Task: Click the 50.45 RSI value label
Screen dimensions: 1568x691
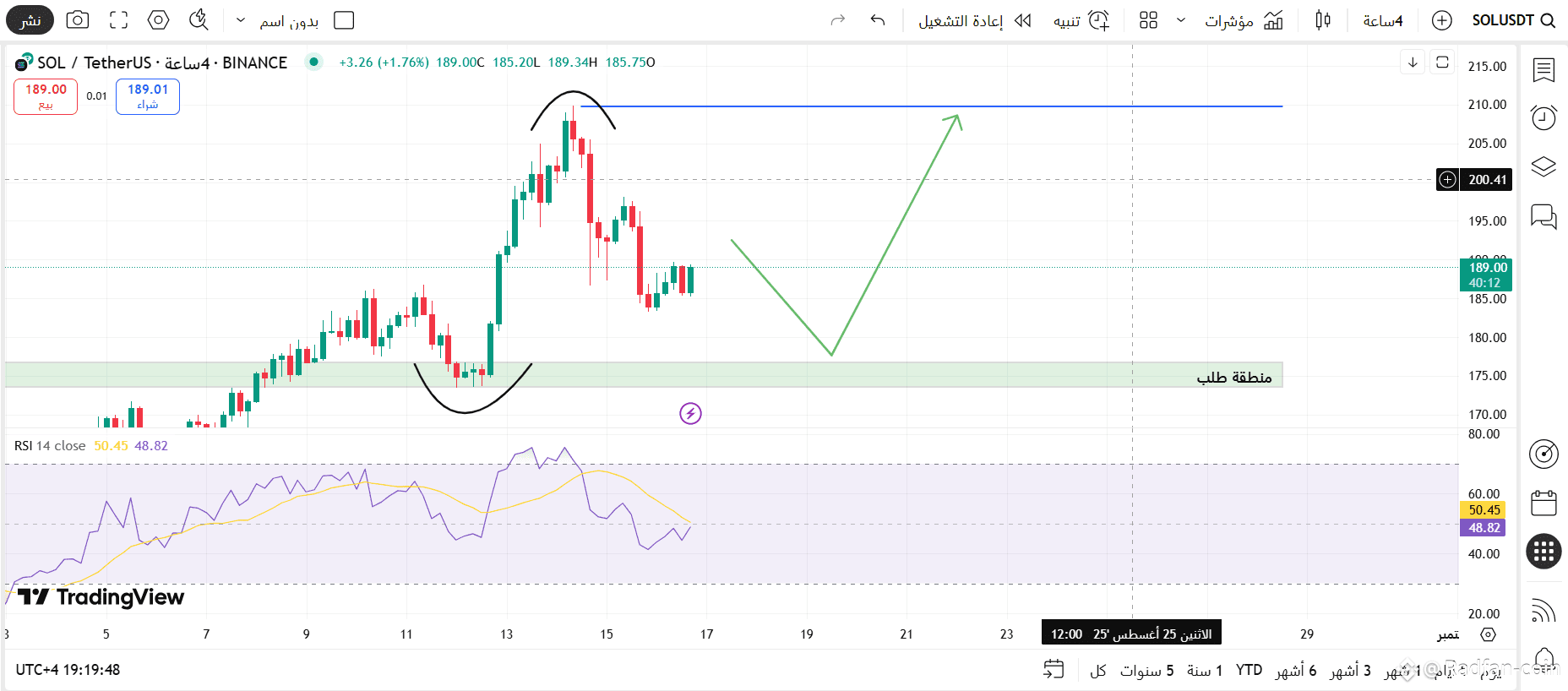Action: coord(1484,510)
